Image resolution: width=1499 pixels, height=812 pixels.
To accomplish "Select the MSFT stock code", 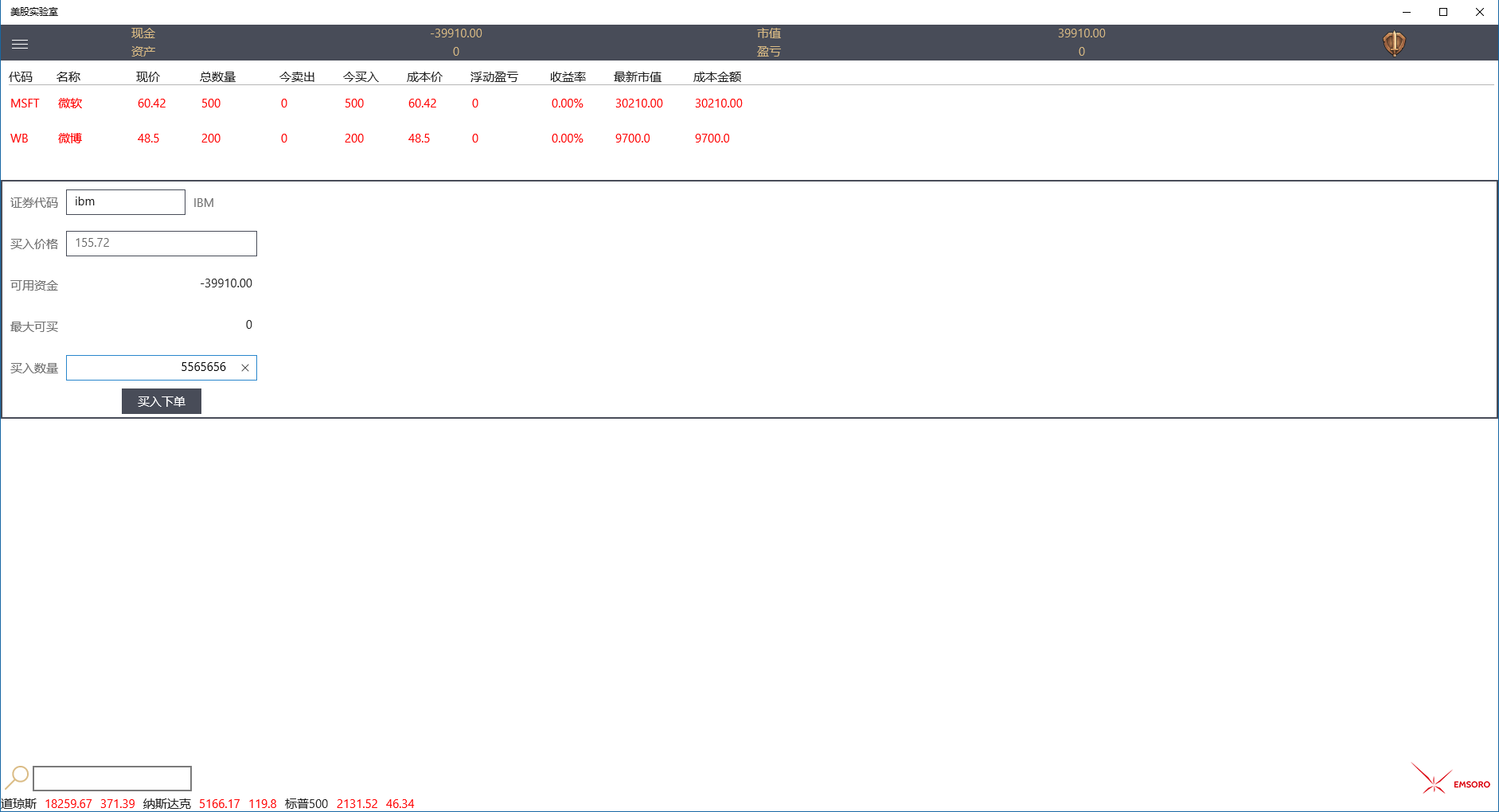I will [25, 103].
